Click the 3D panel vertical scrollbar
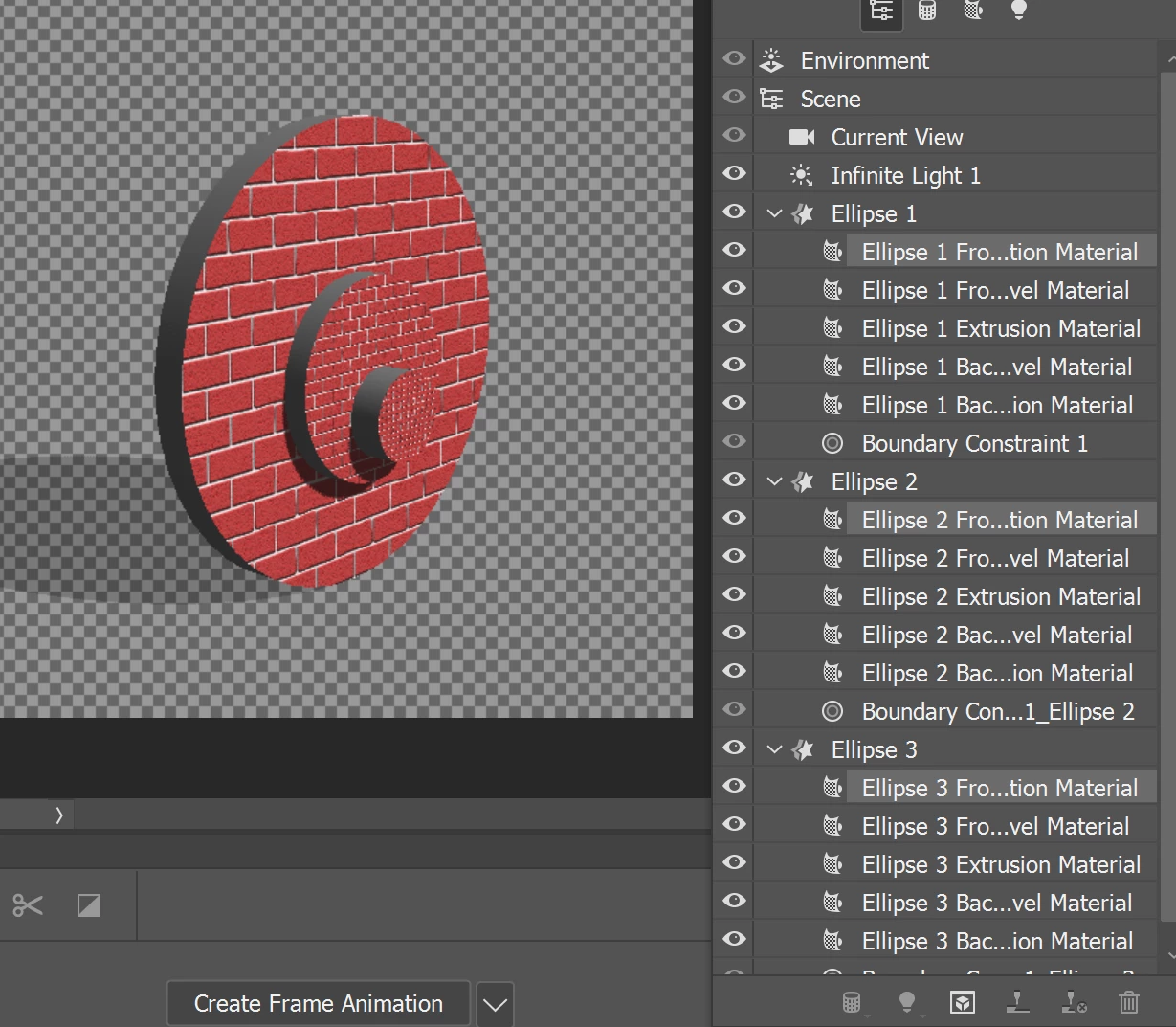This screenshot has width=1176, height=1027. tap(1167, 493)
